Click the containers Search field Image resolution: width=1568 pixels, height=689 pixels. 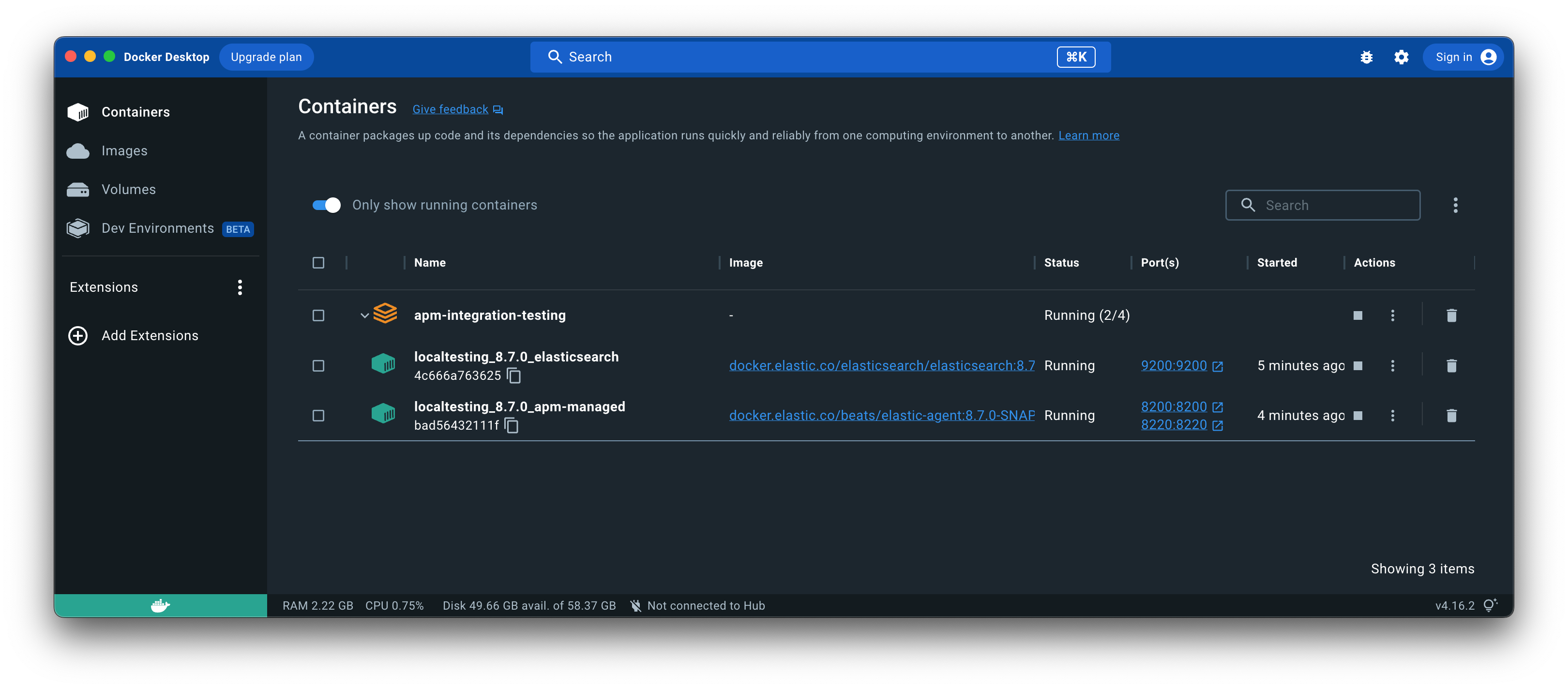coord(1322,205)
